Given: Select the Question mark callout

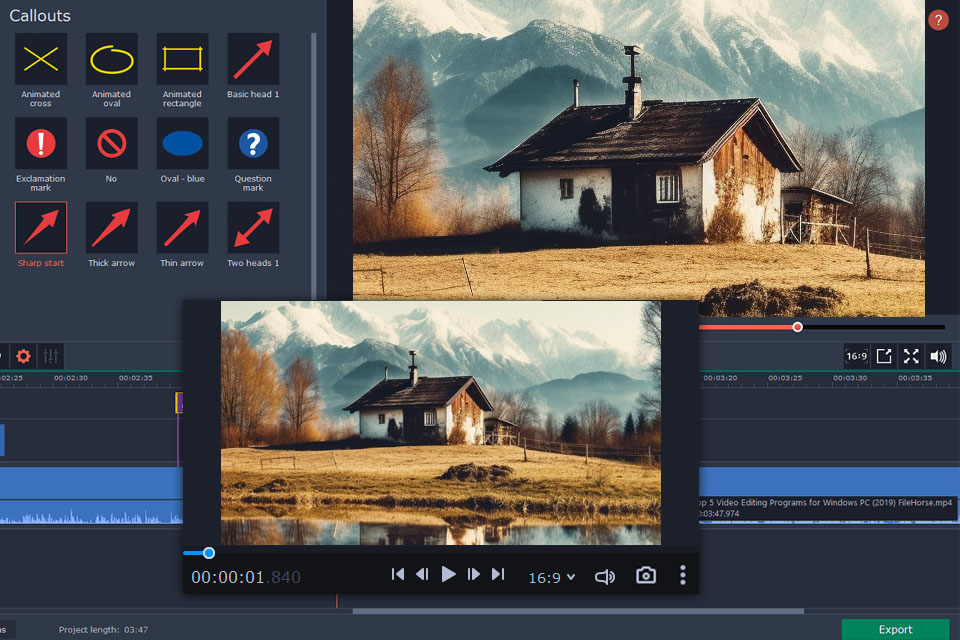Looking at the screenshot, I should pos(253,143).
